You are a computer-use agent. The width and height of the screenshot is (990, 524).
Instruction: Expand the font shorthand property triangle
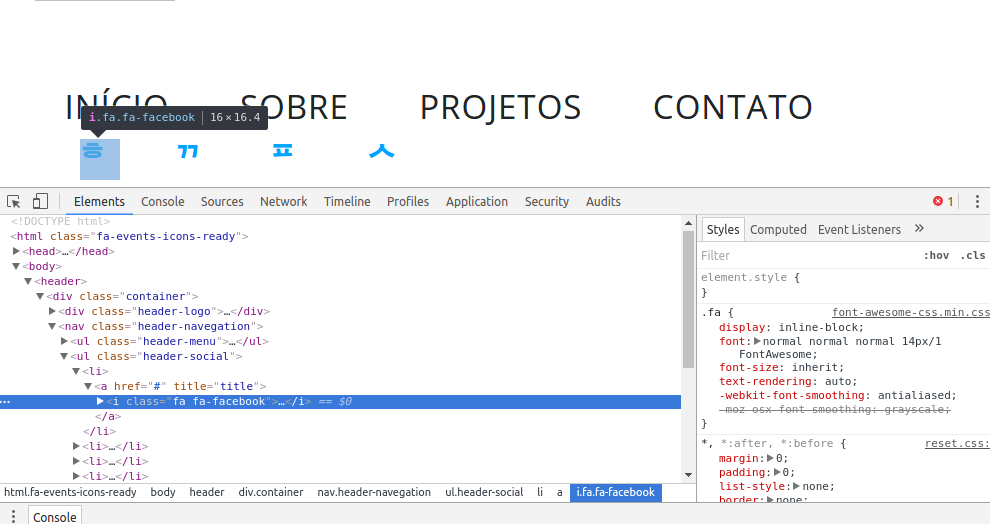click(758, 341)
